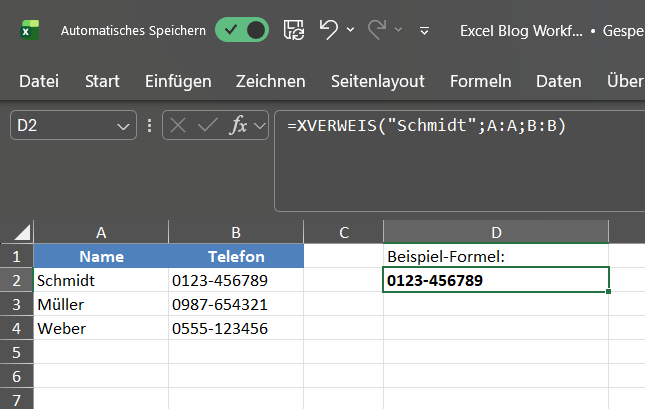
Task: Click the cancel X formula icon
Action: click(x=178, y=125)
